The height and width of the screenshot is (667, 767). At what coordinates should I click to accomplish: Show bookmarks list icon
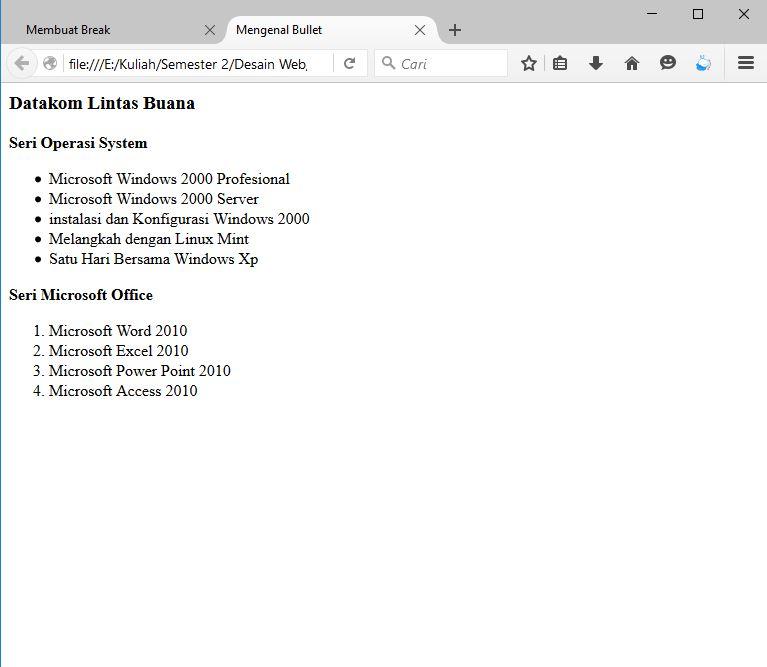[560, 64]
